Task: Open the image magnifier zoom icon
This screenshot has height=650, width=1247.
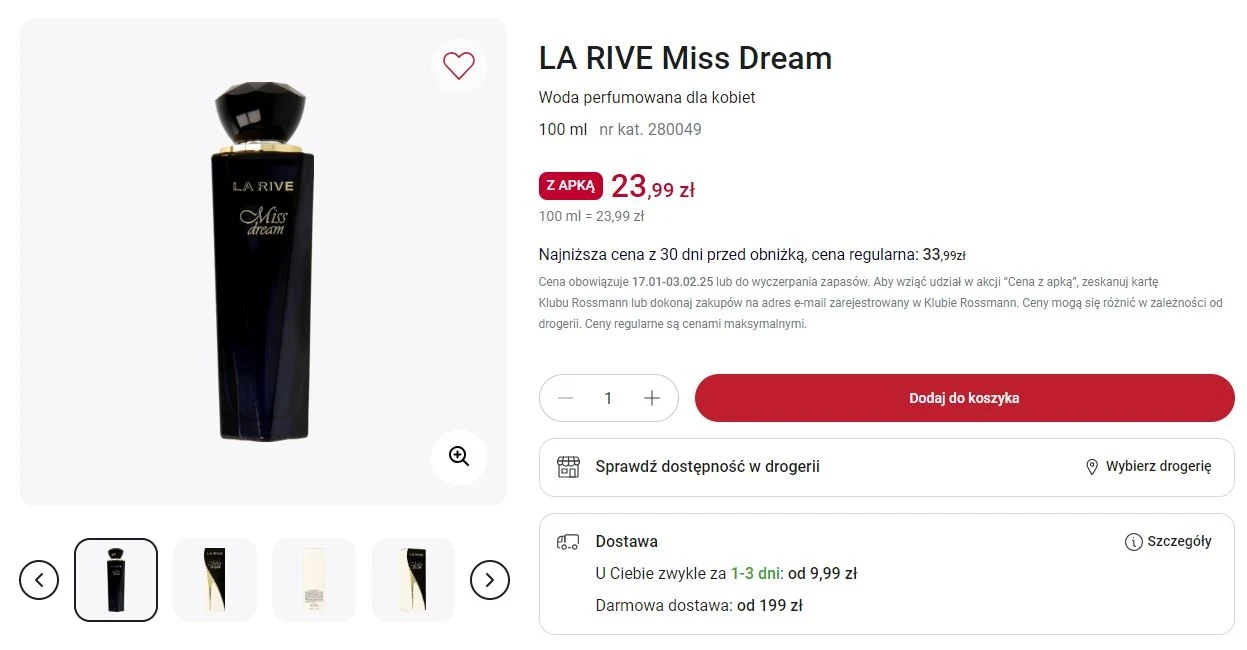Action: (x=459, y=456)
